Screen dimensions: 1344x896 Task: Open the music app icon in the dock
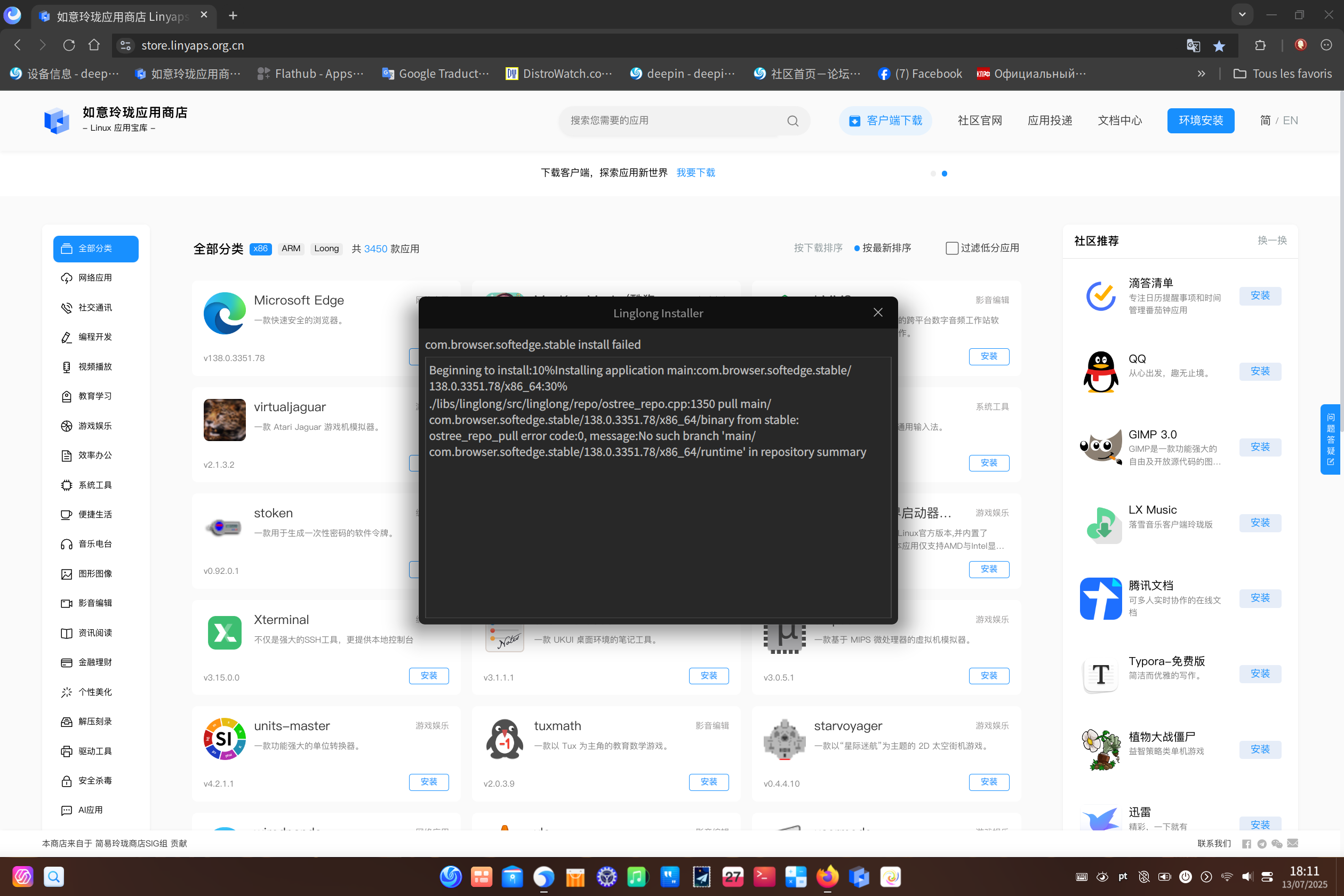coord(638,877)
